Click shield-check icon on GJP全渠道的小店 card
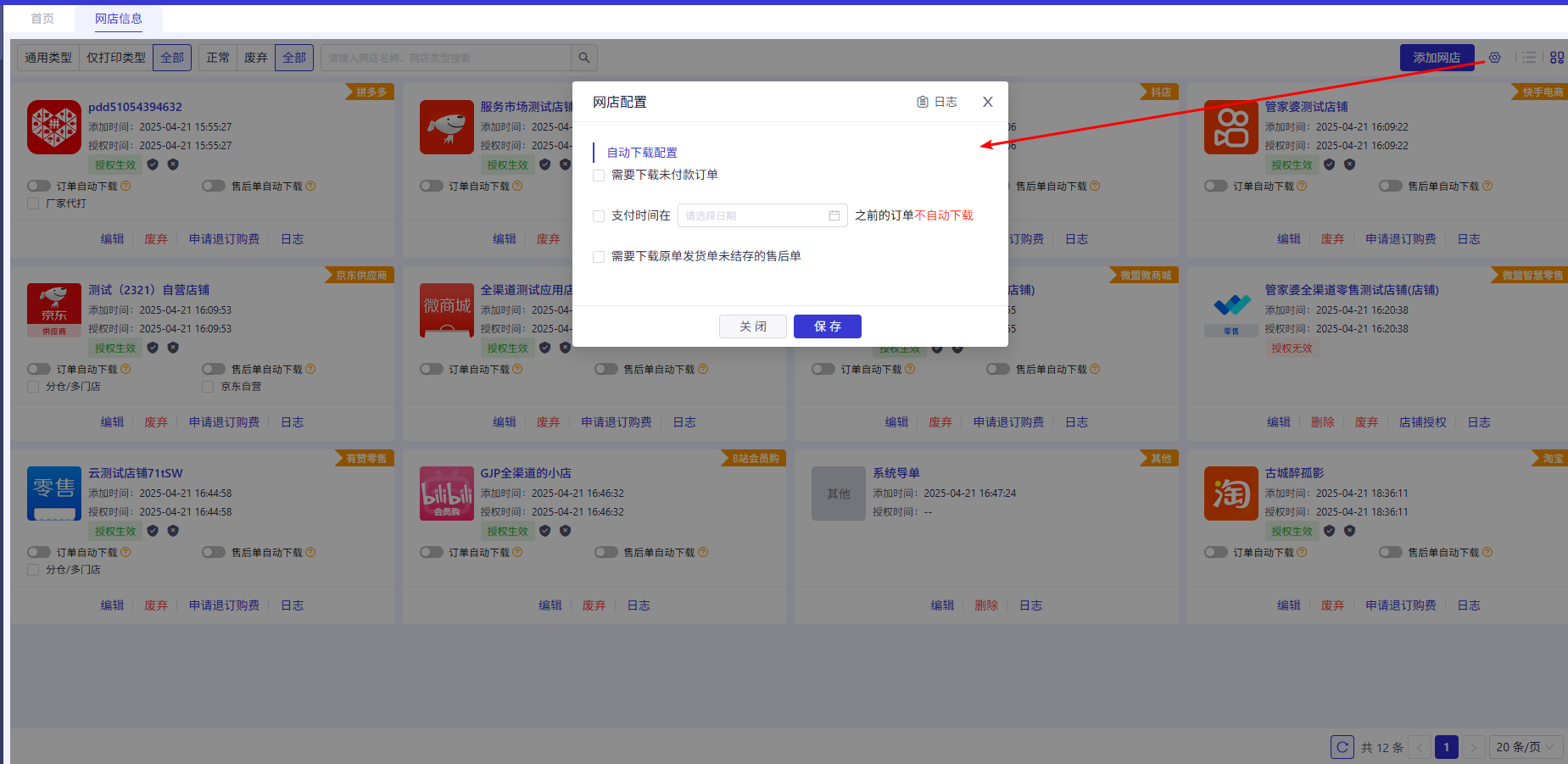This screenshot has width=1568, height=764. point(545,531)
